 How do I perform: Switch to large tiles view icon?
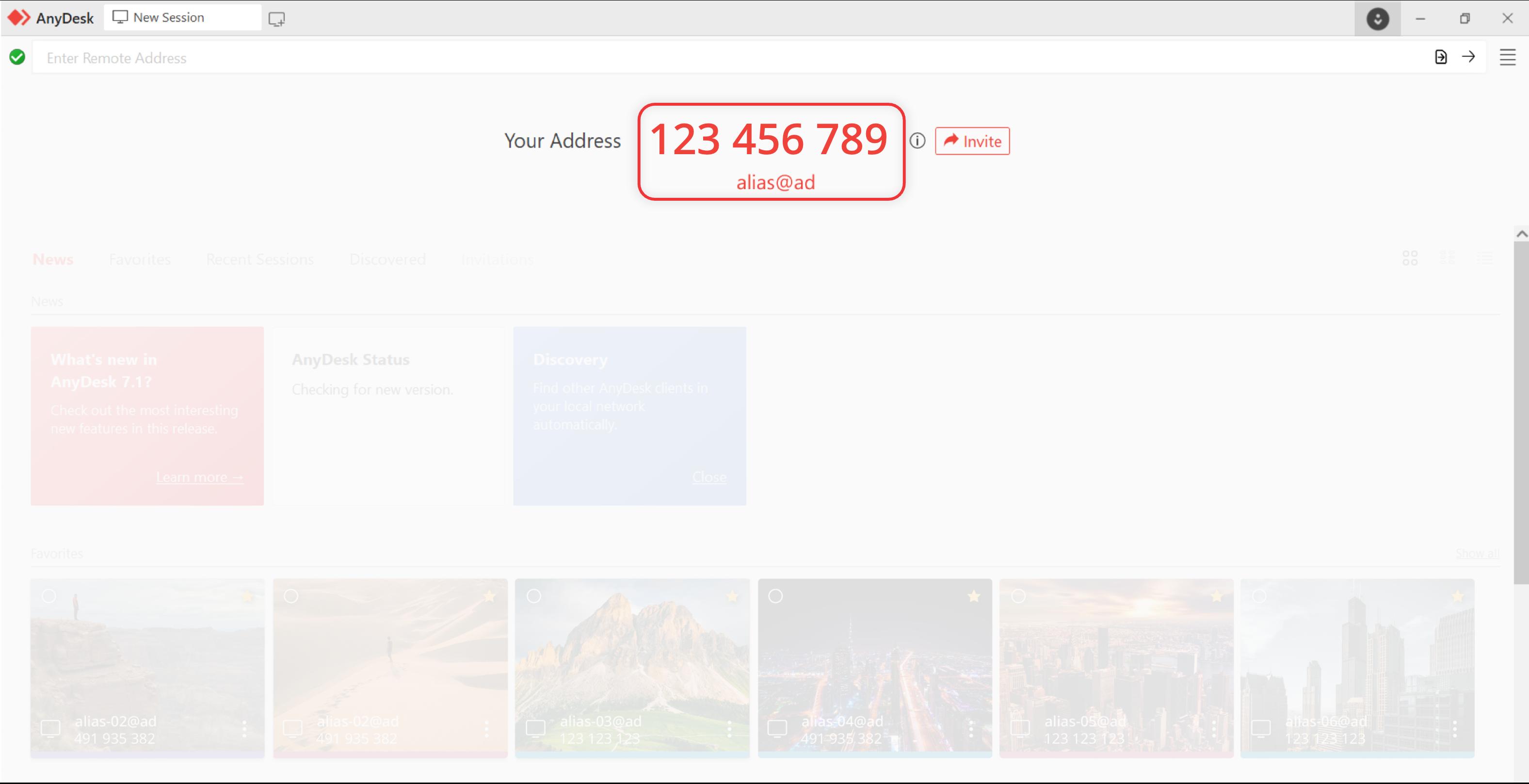coord(1410,258)
